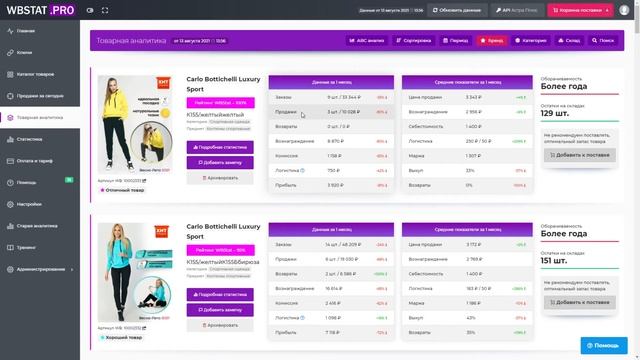640x360 pixels.
Task: Add the 129 шт. product to supply
Action: click(580, 155)
